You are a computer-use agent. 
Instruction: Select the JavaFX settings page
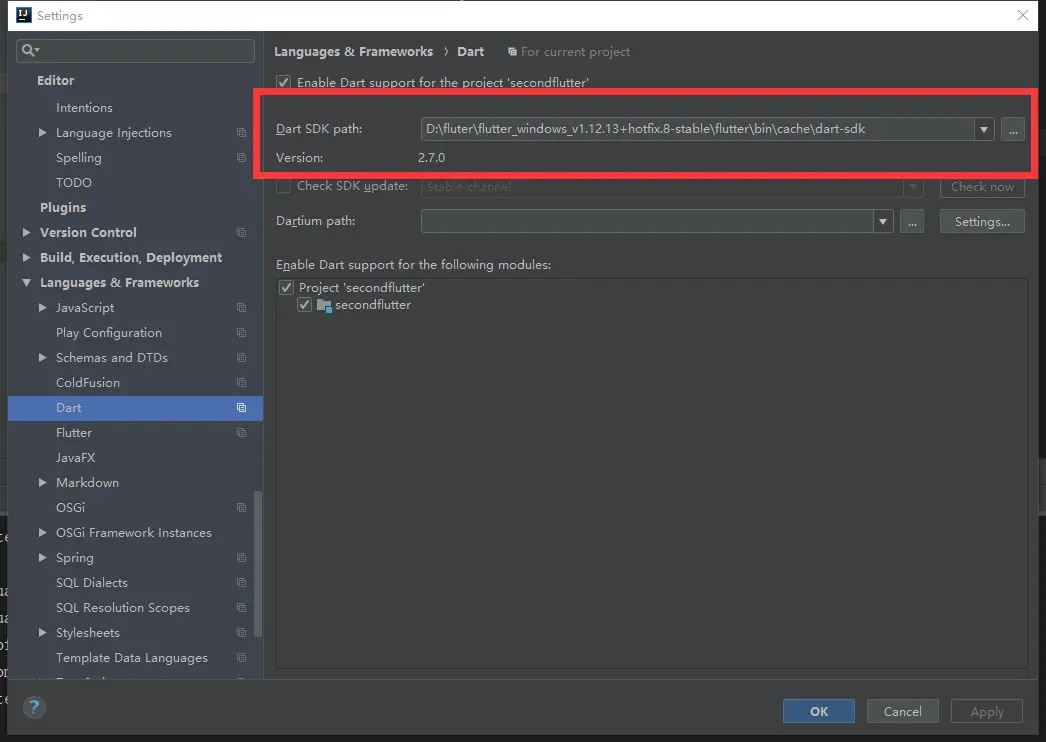(75, 458)
